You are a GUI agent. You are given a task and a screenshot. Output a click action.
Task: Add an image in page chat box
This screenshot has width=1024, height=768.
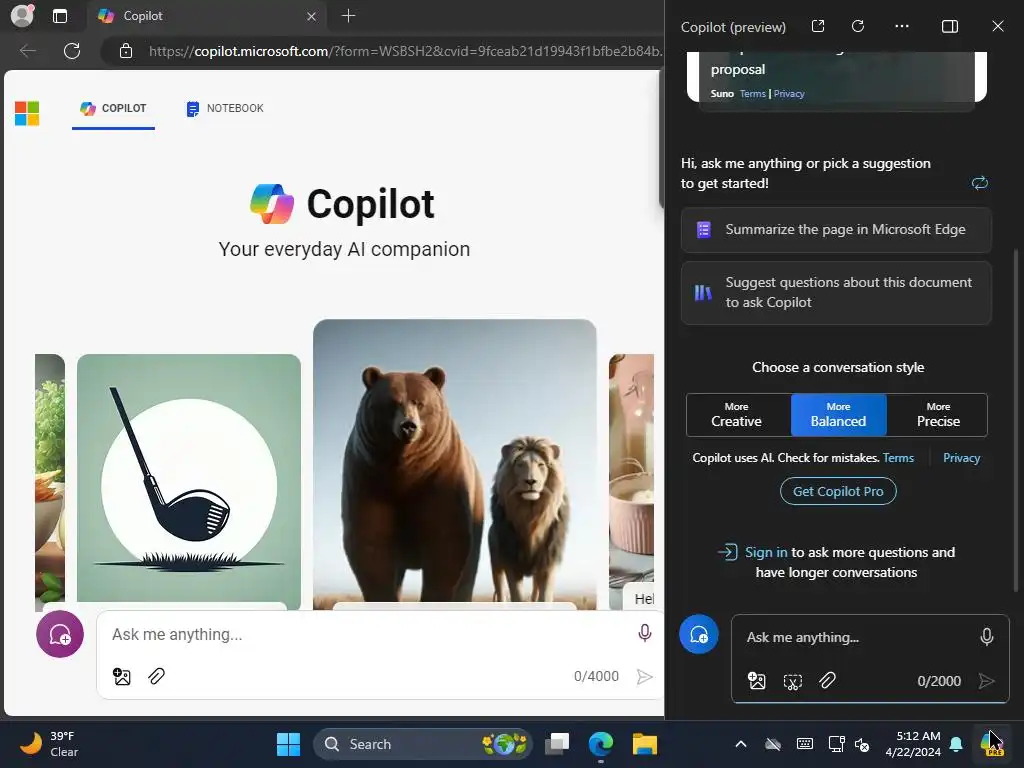(x=121, y=677)
